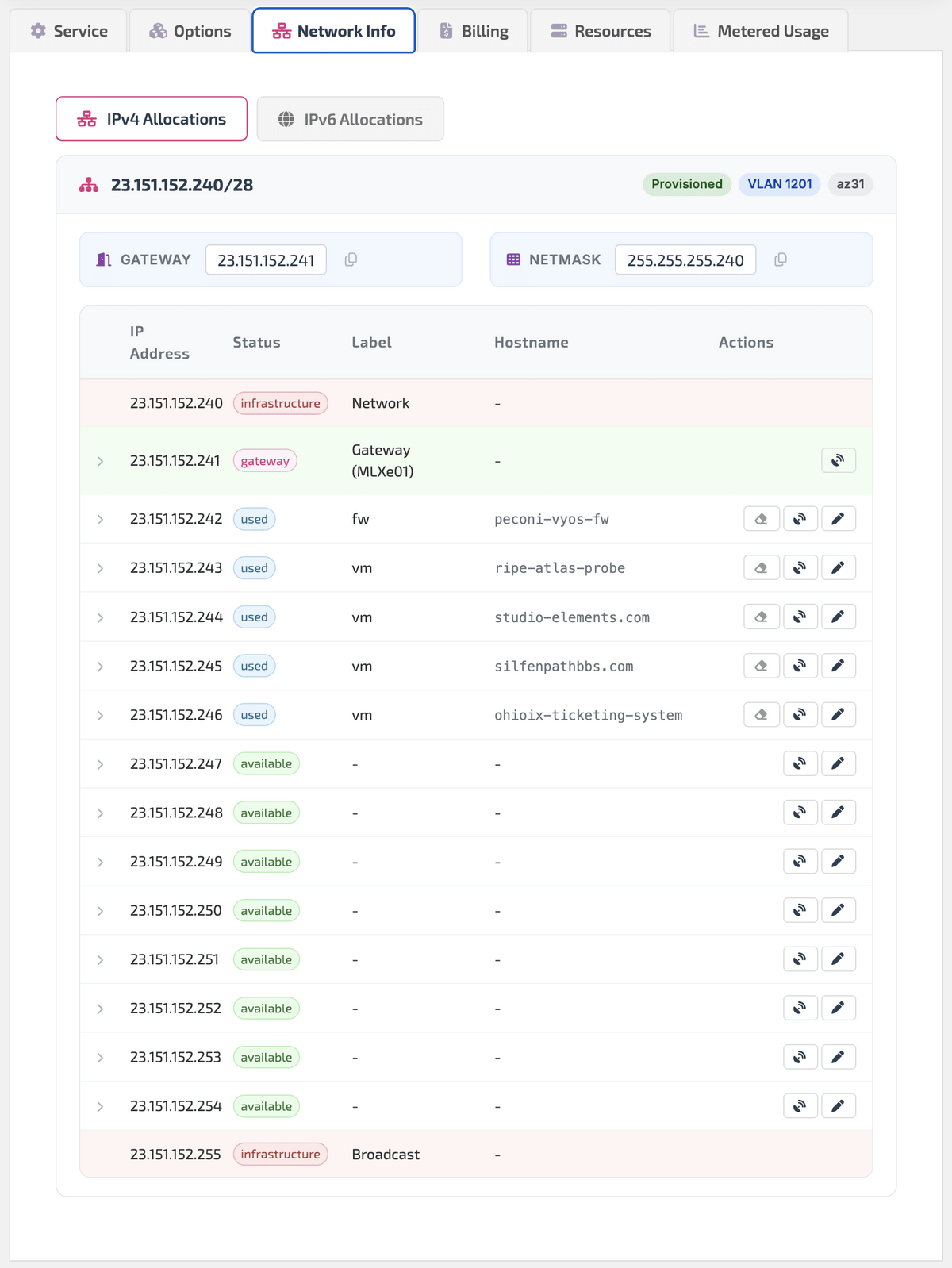
Task: Open details chevron for 23.151.152.245
Action: [100, 667]
